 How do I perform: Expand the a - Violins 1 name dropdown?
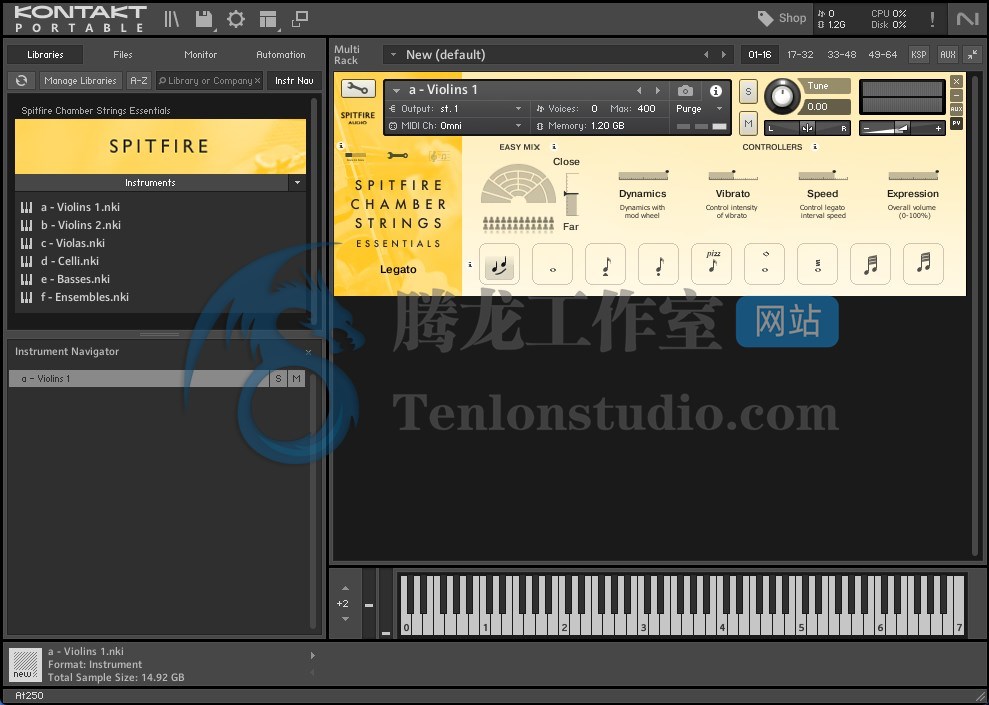pos(397,90)
